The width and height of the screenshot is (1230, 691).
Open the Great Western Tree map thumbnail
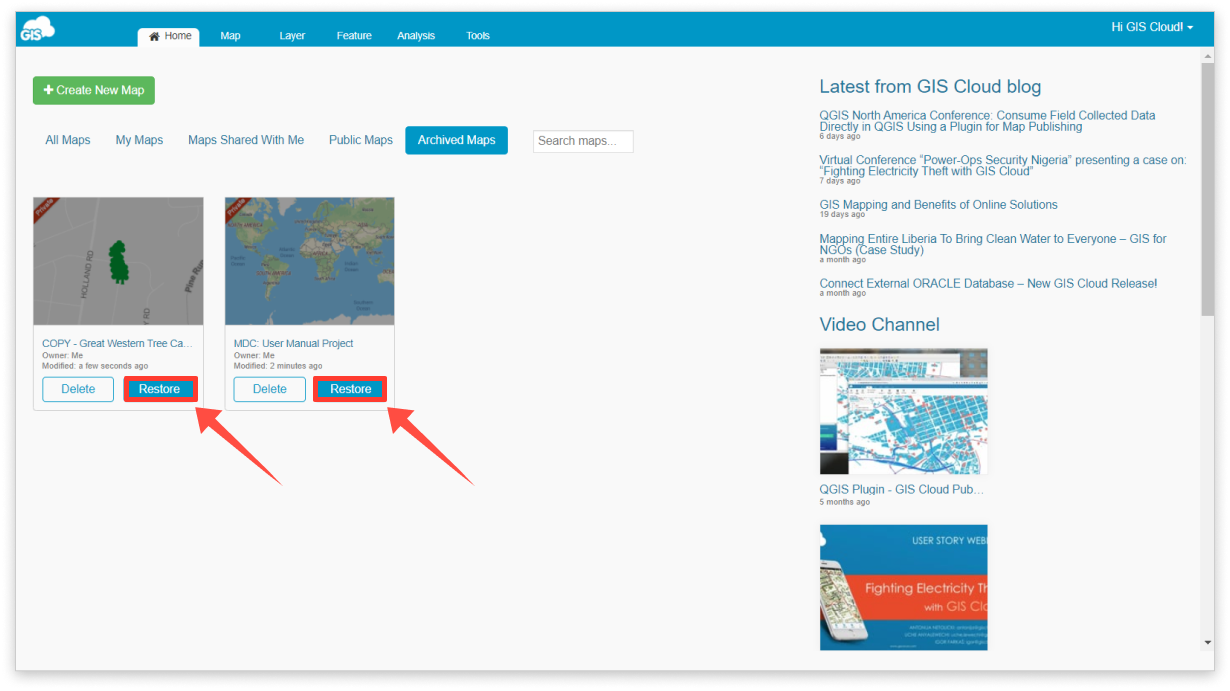118,261
